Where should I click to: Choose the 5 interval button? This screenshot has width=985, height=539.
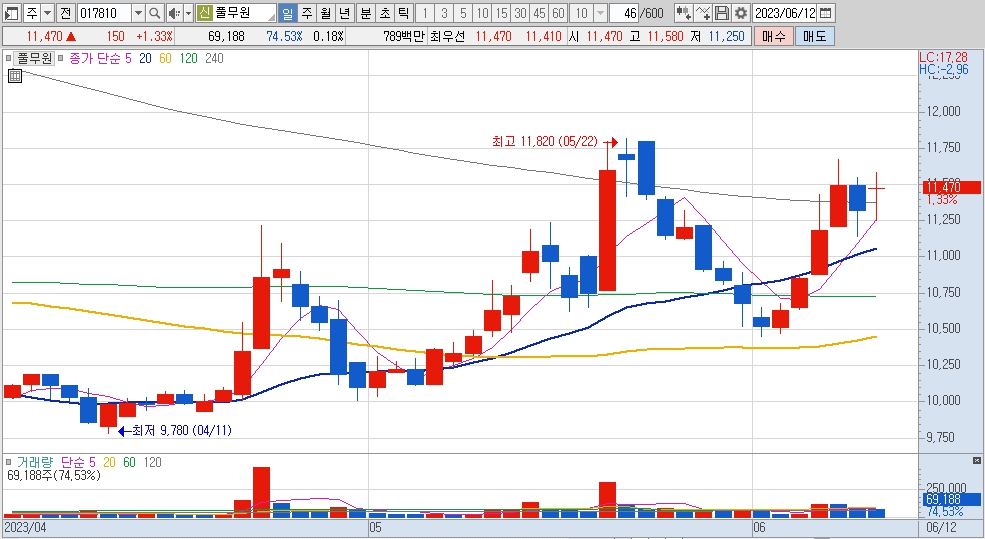(x=463, y=13)
